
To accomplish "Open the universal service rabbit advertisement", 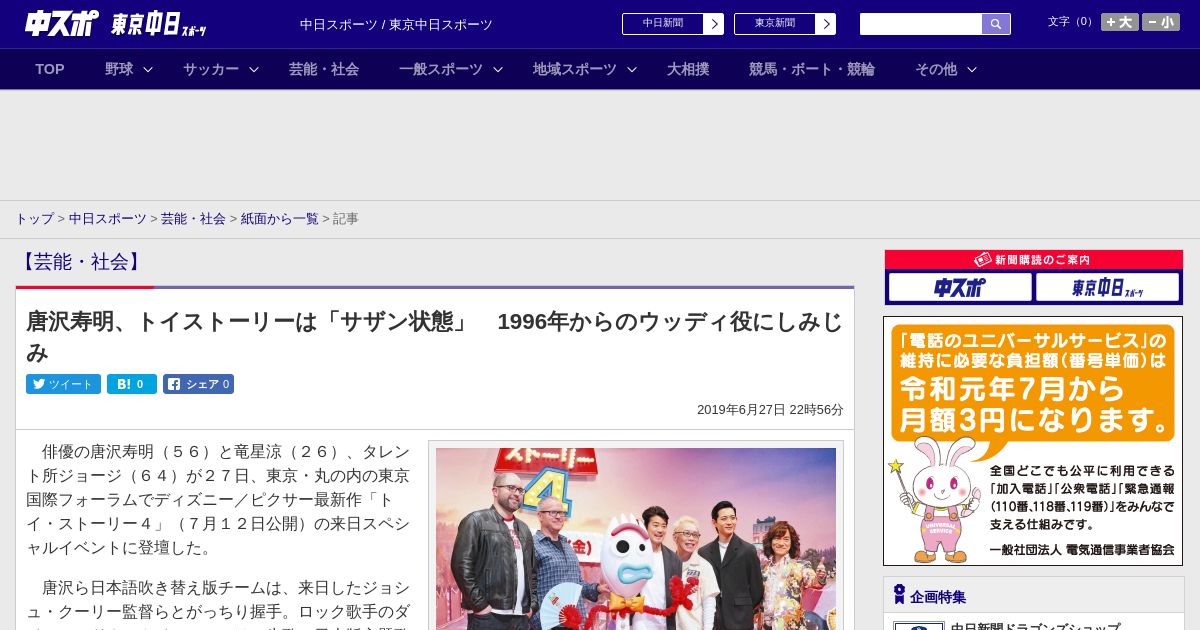I will (1033, 441).
